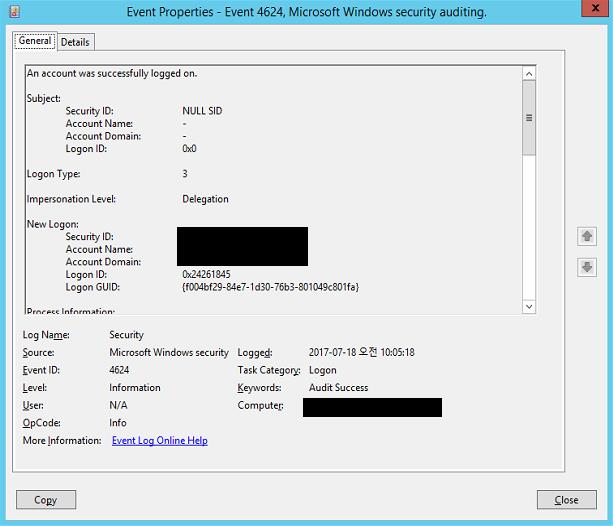Viewport: 613px width, 526px height.
Task: Select 'An account was successfully logged on.' text
Action: 112,74
